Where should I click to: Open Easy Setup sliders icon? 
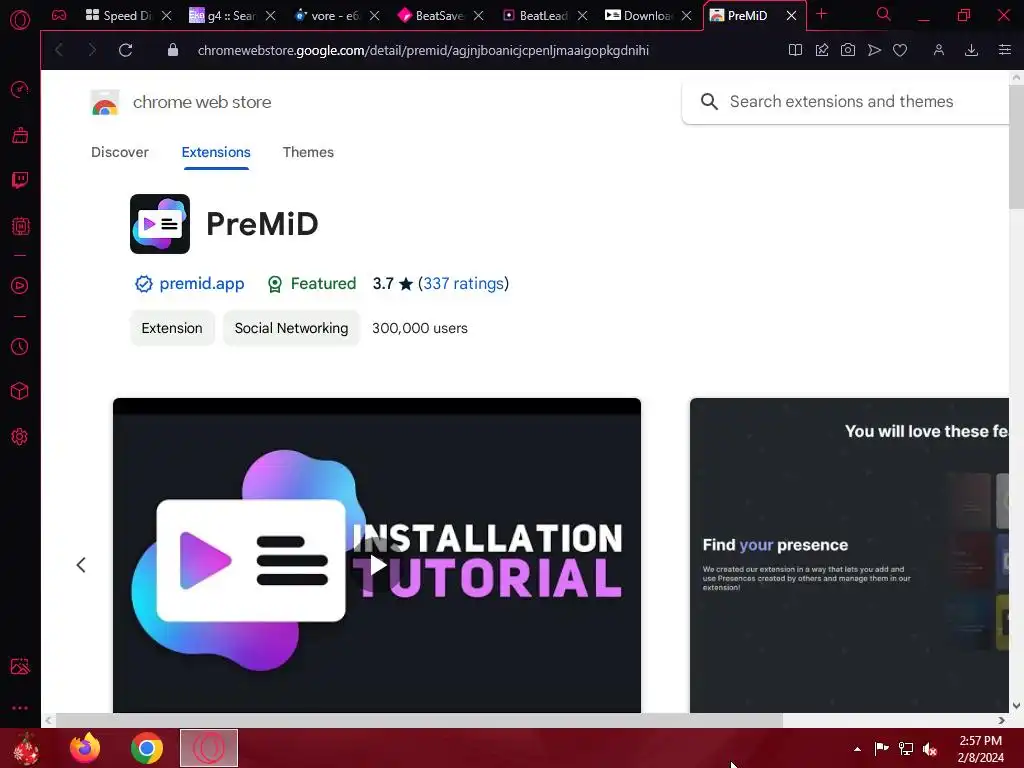pyautogui.click(x=1004, y=50)
